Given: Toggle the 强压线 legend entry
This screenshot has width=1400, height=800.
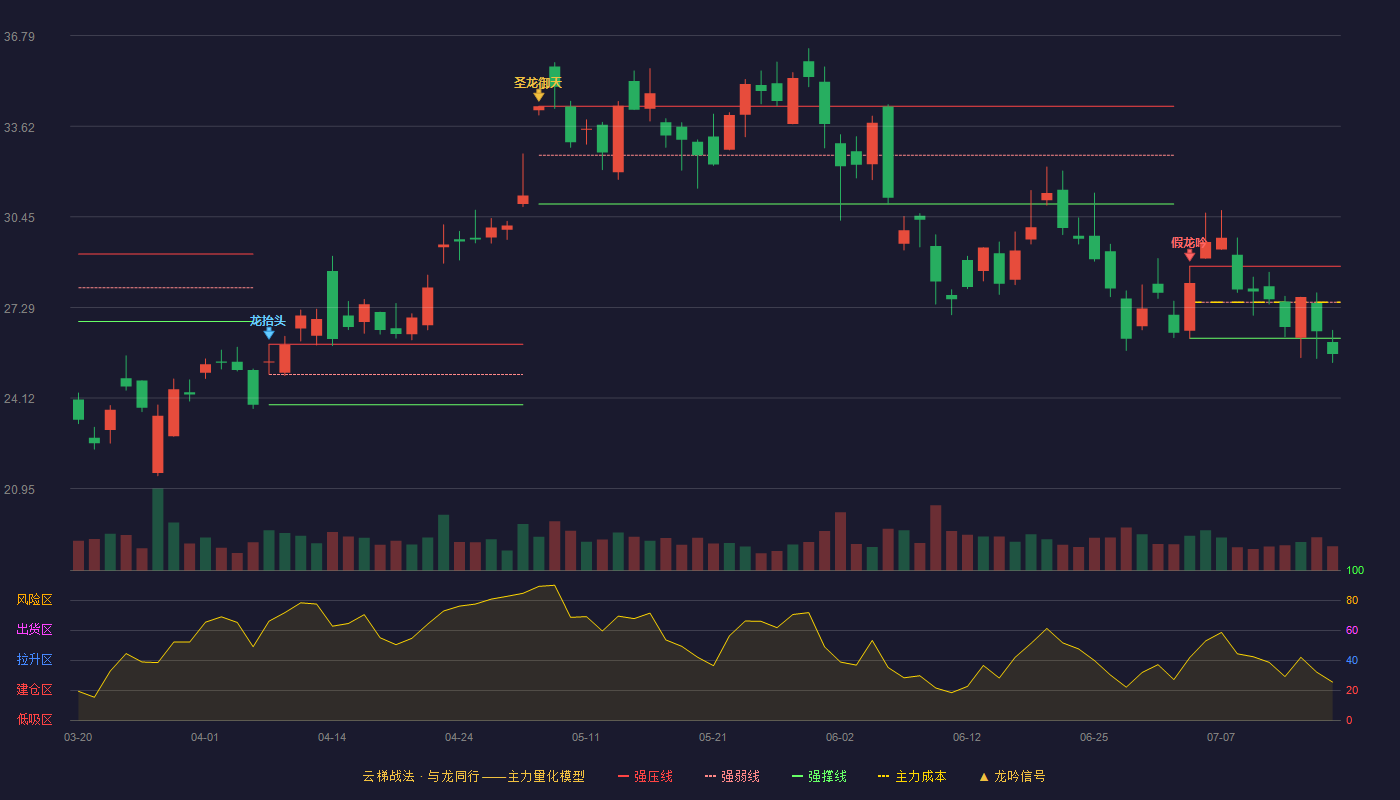Looking at the screenshot, I should 645,776.
